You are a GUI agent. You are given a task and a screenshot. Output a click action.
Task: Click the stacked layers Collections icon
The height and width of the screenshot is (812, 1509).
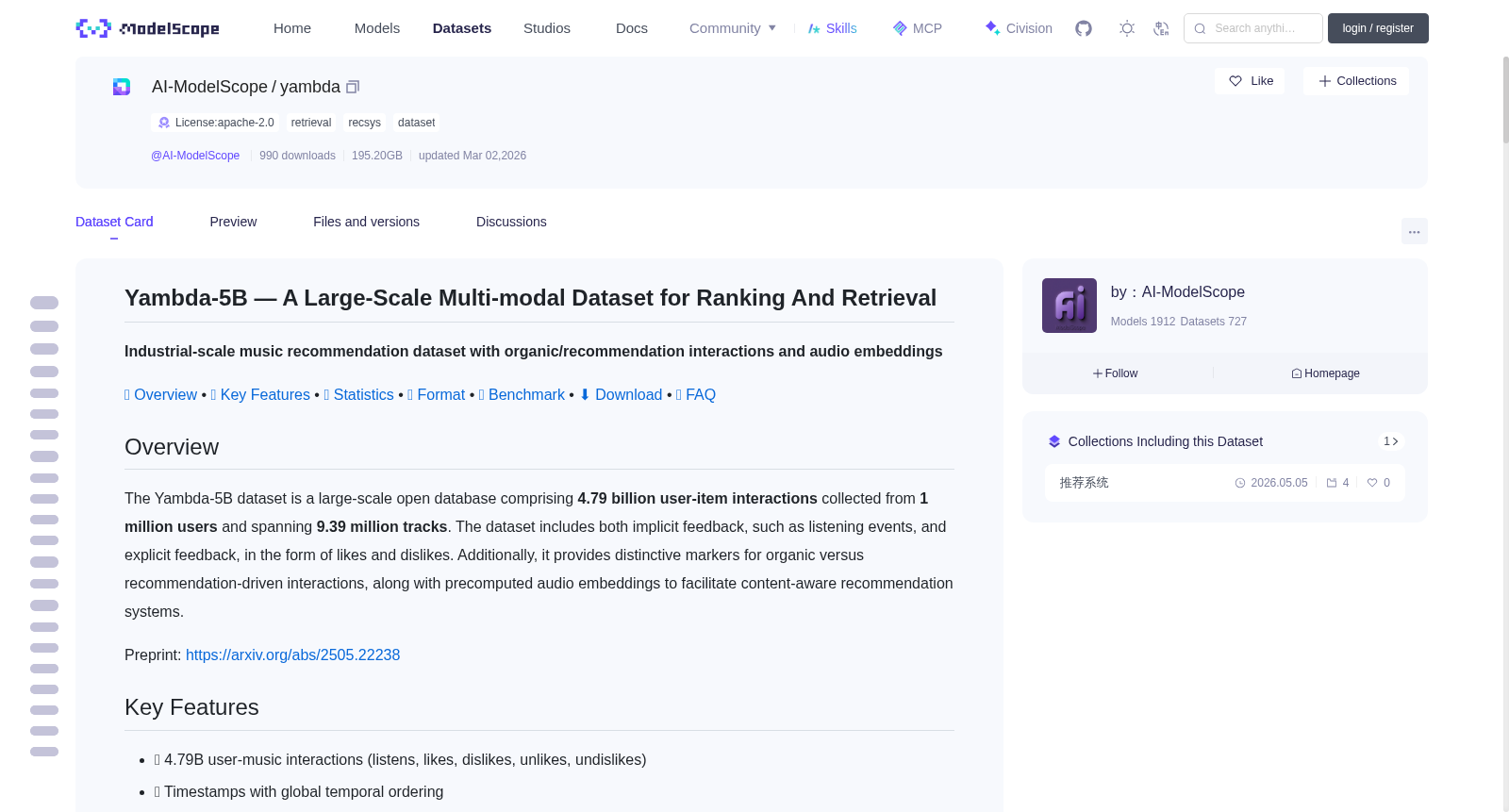pos(1054,441)
